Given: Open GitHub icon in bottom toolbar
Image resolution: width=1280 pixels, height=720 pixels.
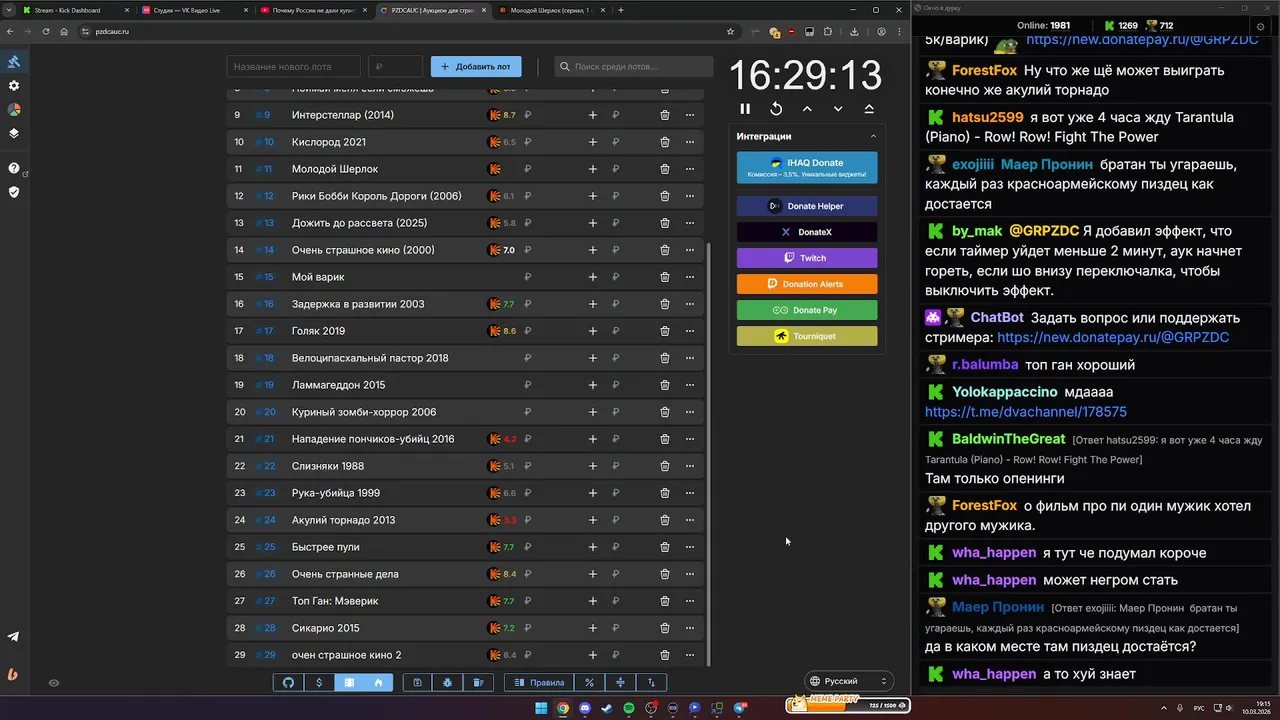Looking at the screenshot, I should click(x=289, y=683).
